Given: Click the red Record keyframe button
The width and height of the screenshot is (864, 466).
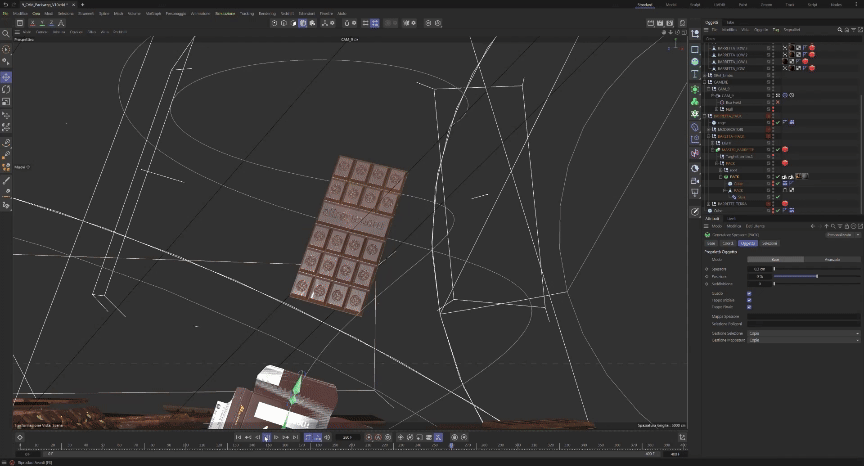Looking at the screenshot, I should tap(369, 437).
